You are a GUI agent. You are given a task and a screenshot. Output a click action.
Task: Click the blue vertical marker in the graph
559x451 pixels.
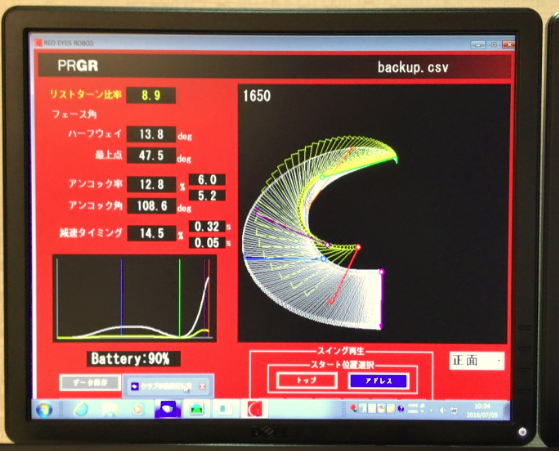(122, 298)
